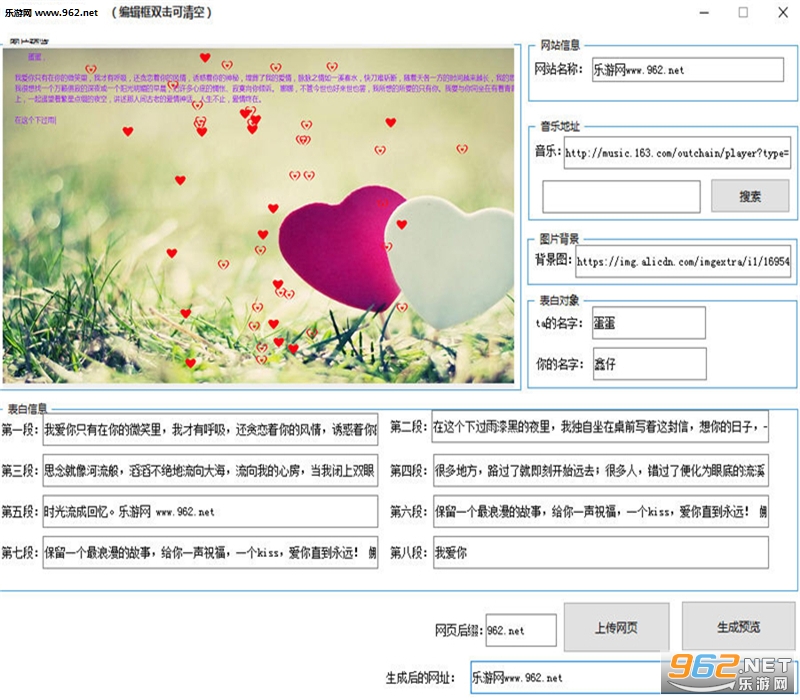Image resolution: width=800 pixels, height=700 pixels.
Task: Click the 你的名字 label
Action: click(559, 364)
